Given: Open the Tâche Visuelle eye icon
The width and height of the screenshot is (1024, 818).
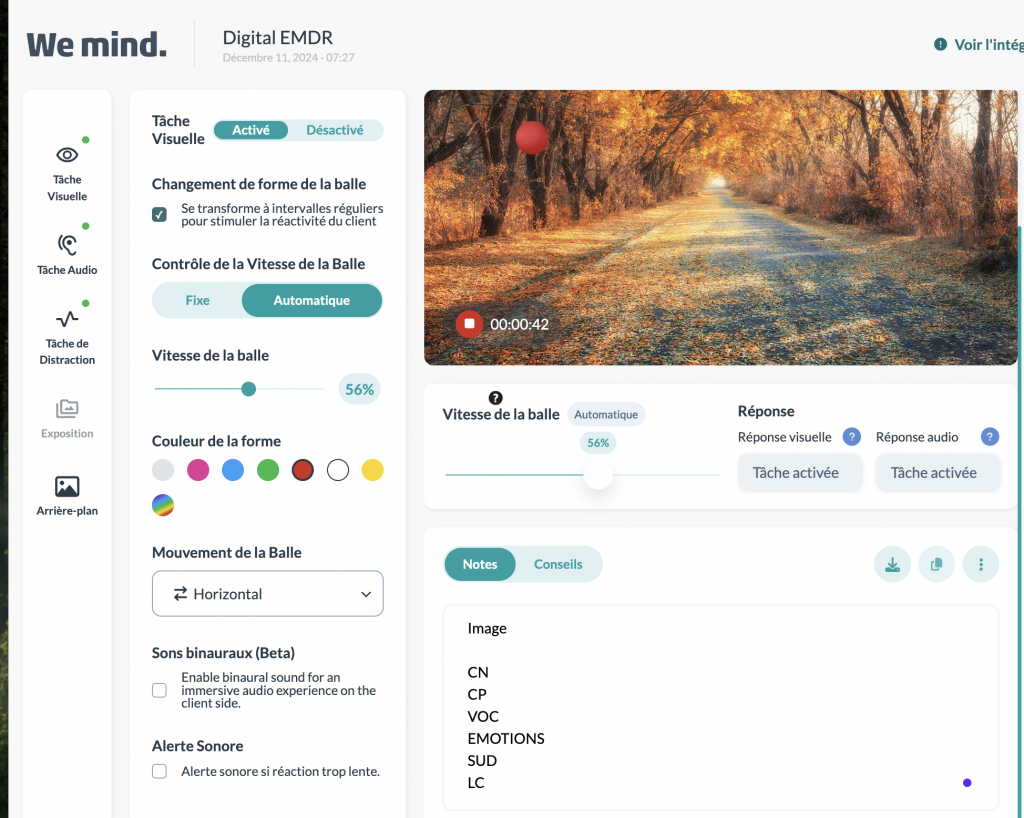Looking at the screenshot, I should tap(67, 155).
